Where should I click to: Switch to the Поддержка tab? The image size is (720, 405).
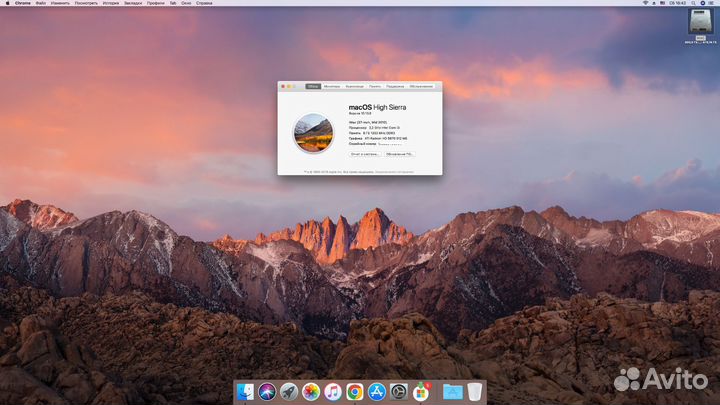(395, 86)
